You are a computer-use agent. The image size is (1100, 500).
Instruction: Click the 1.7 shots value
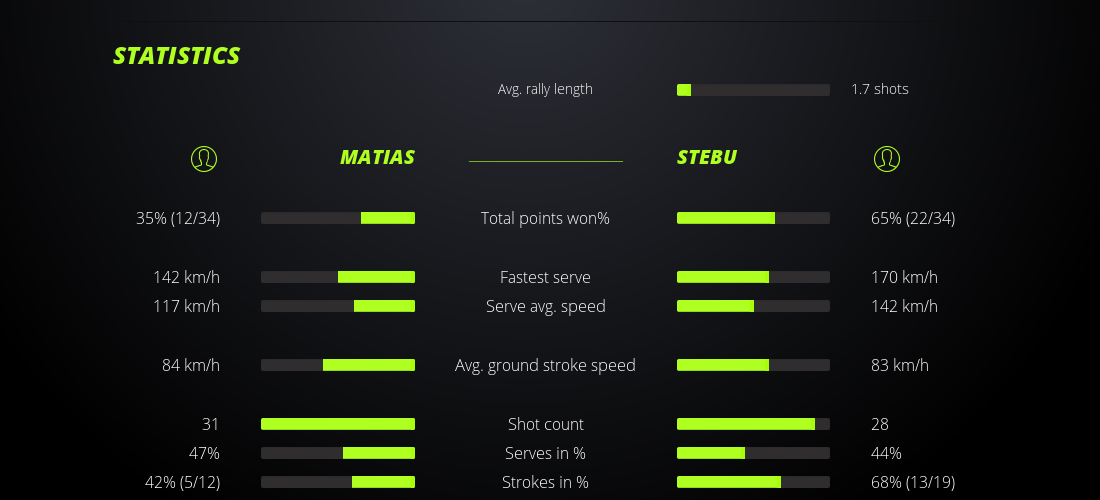pyautogui.click(x=880, y=89)
